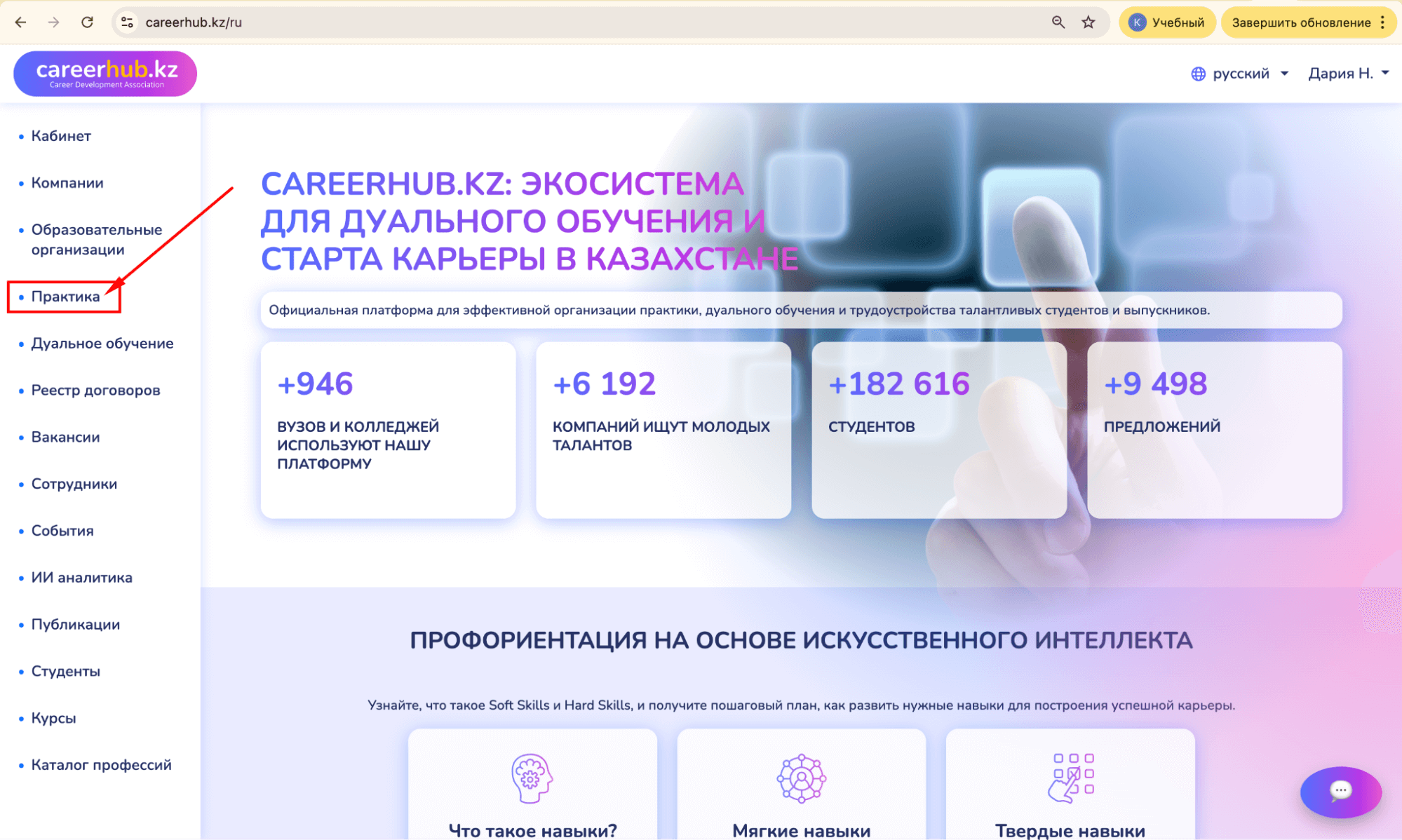Select ИИ аналитика in sidebar
This screenshot has height=840, width=1402.
click(x=81, y=578)
